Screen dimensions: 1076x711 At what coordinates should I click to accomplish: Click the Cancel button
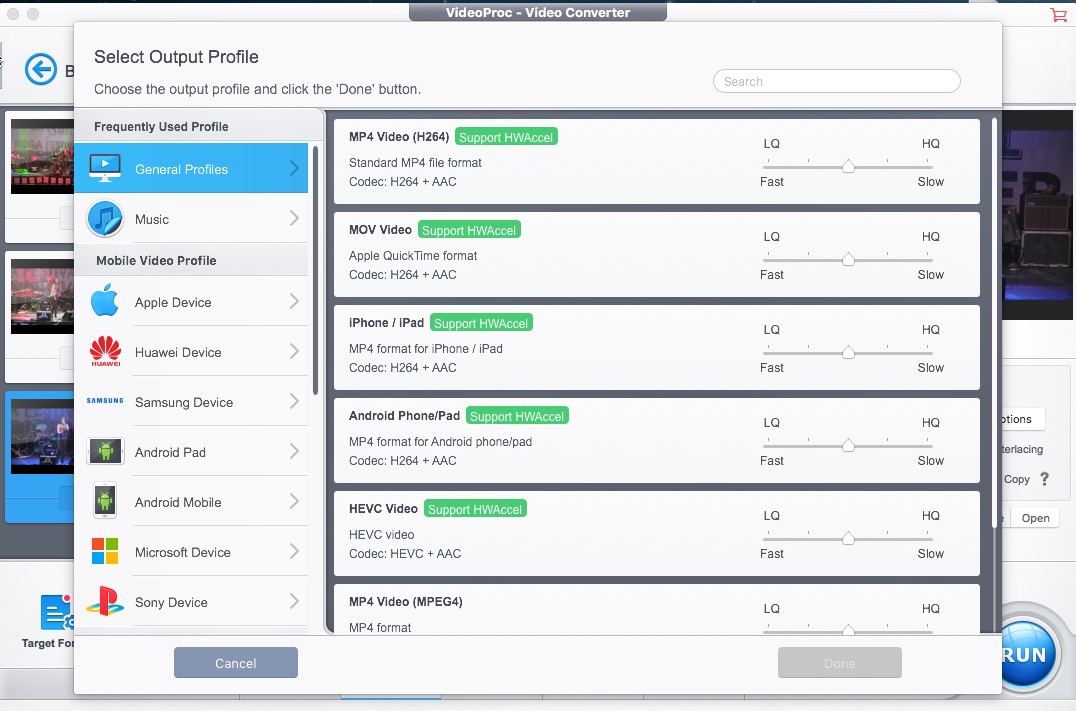pyautogui.click(x=235, y=663)
